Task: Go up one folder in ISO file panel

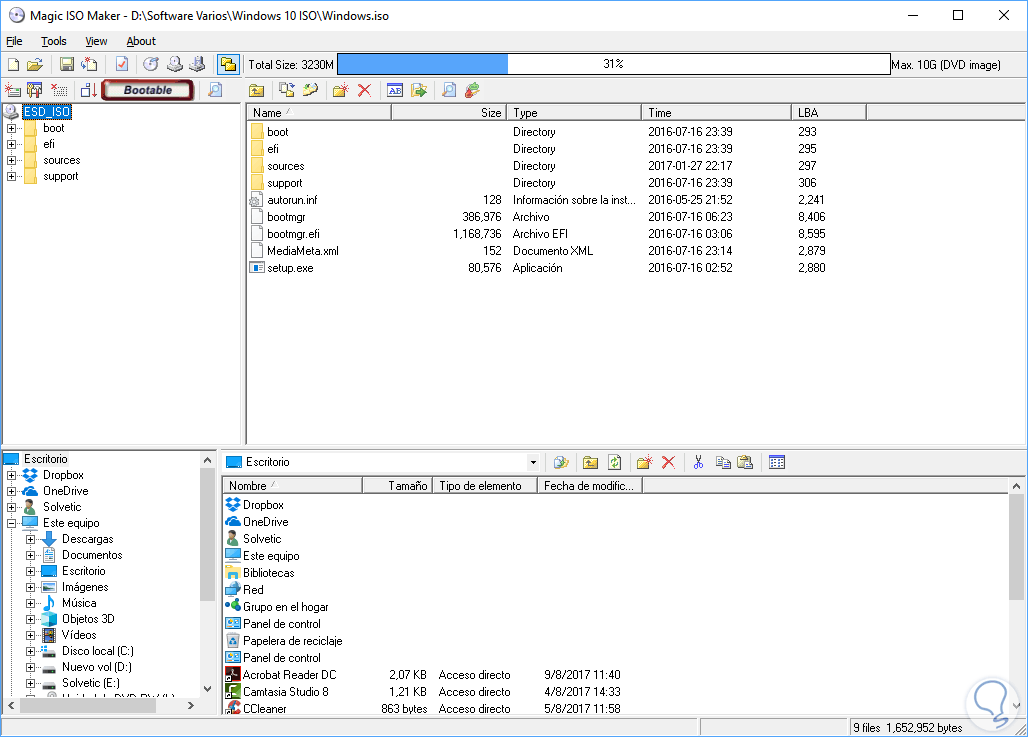Action: tap(257, 90)
